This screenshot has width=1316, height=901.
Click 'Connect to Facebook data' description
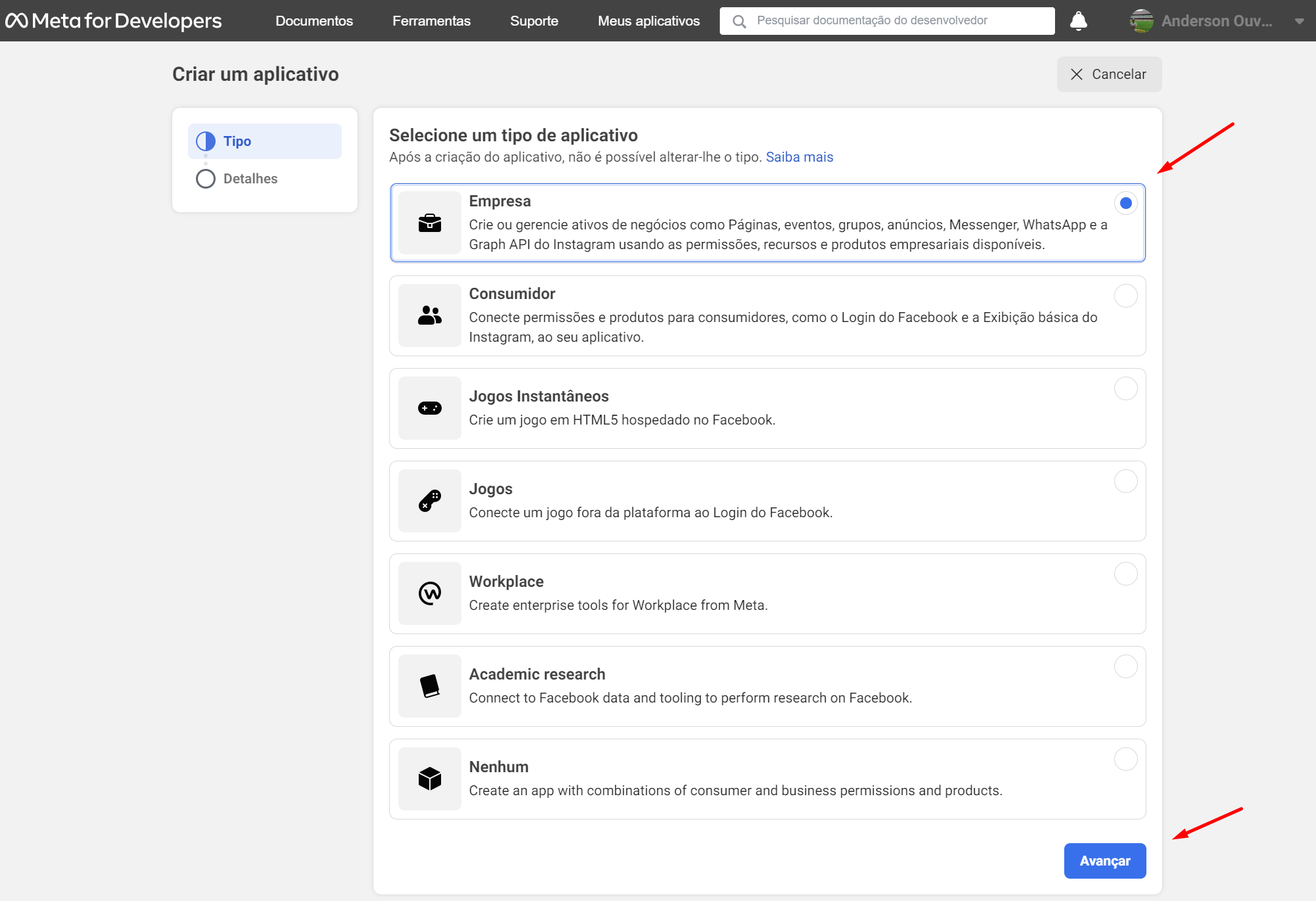[x=690, y=698]
